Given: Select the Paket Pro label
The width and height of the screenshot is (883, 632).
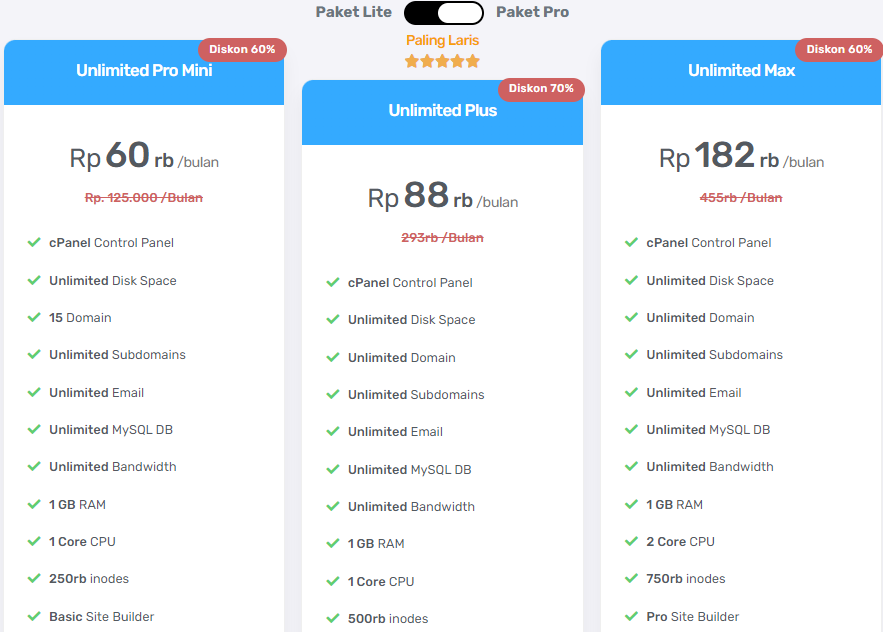Looking at the screenshot, I should tap(531, 12).
